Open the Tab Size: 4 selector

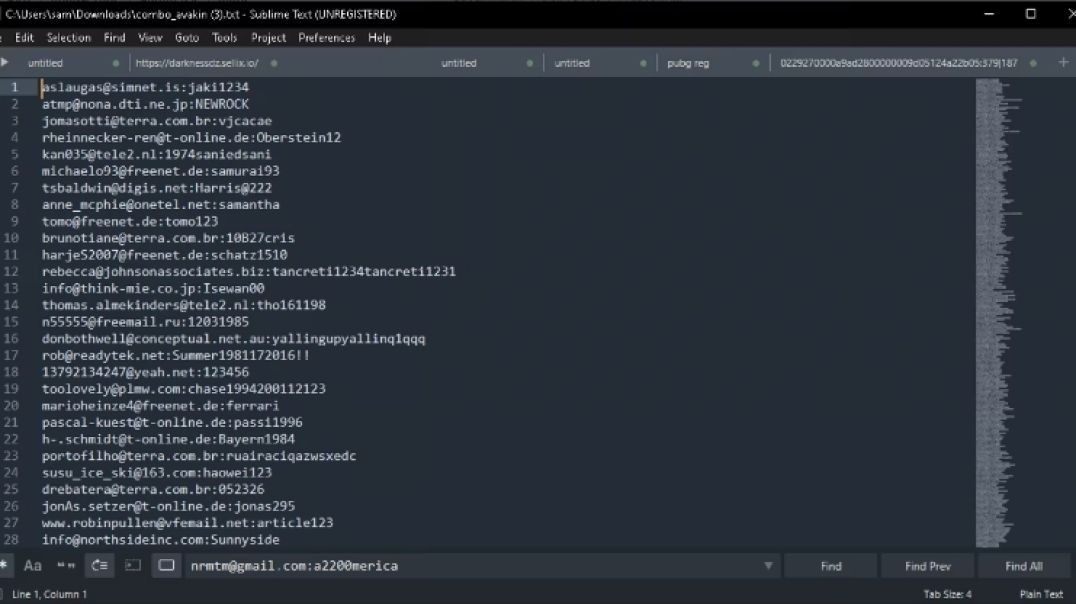point(947,594)
